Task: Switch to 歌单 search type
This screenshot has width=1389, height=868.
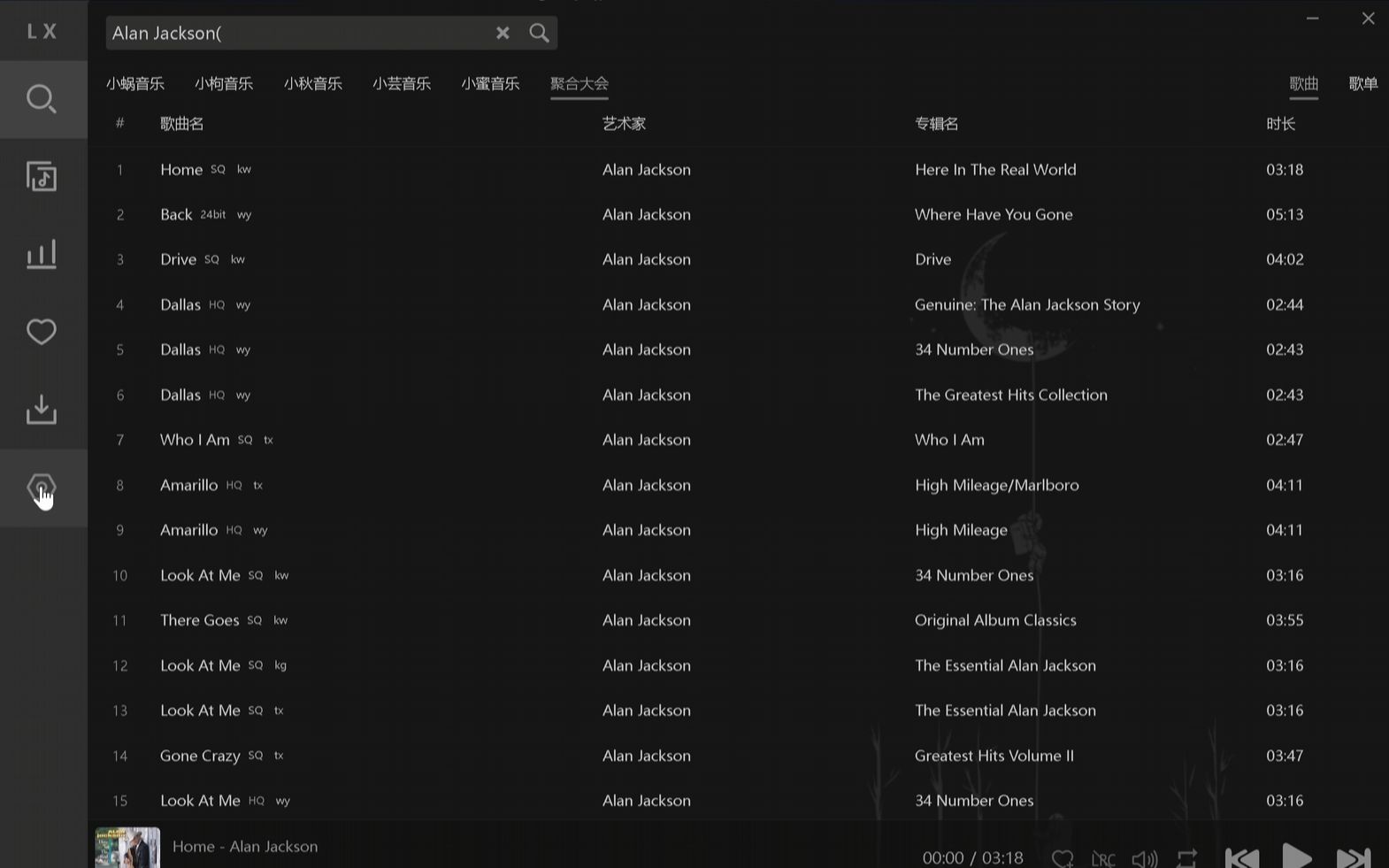Action: click(x=1363, y=83)
